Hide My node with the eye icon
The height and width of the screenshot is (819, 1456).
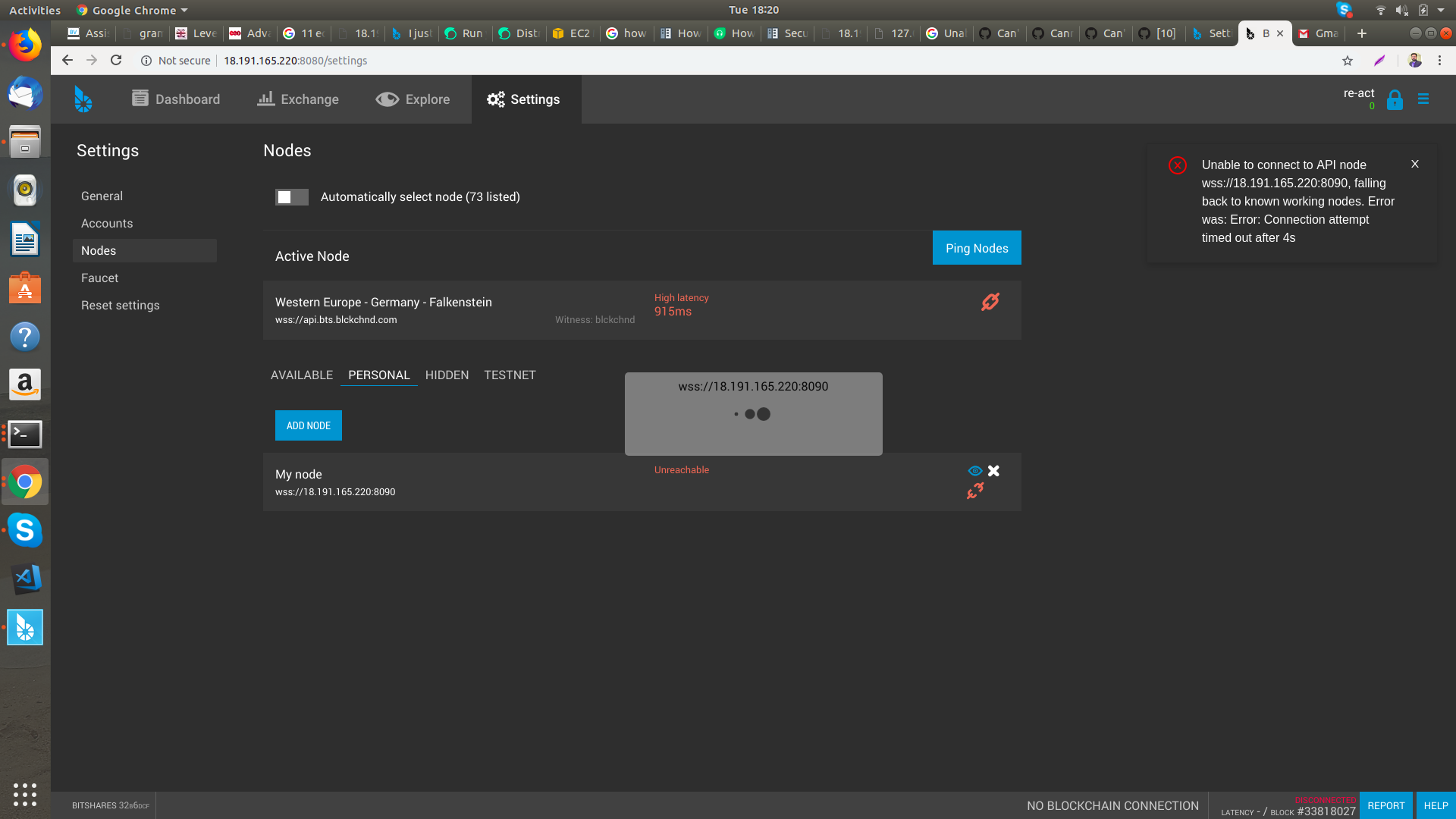click(974, 470)
